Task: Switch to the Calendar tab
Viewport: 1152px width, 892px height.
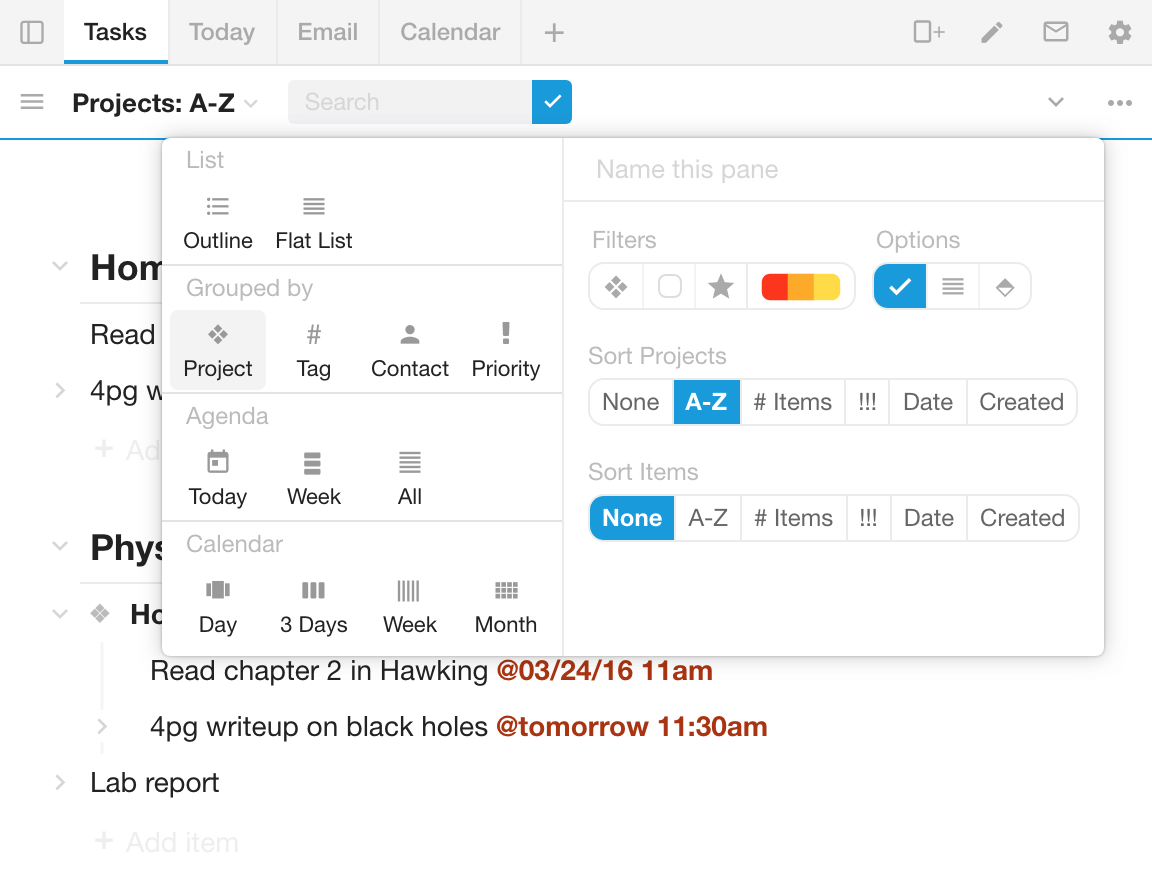Action: click(x=450, y=32)
